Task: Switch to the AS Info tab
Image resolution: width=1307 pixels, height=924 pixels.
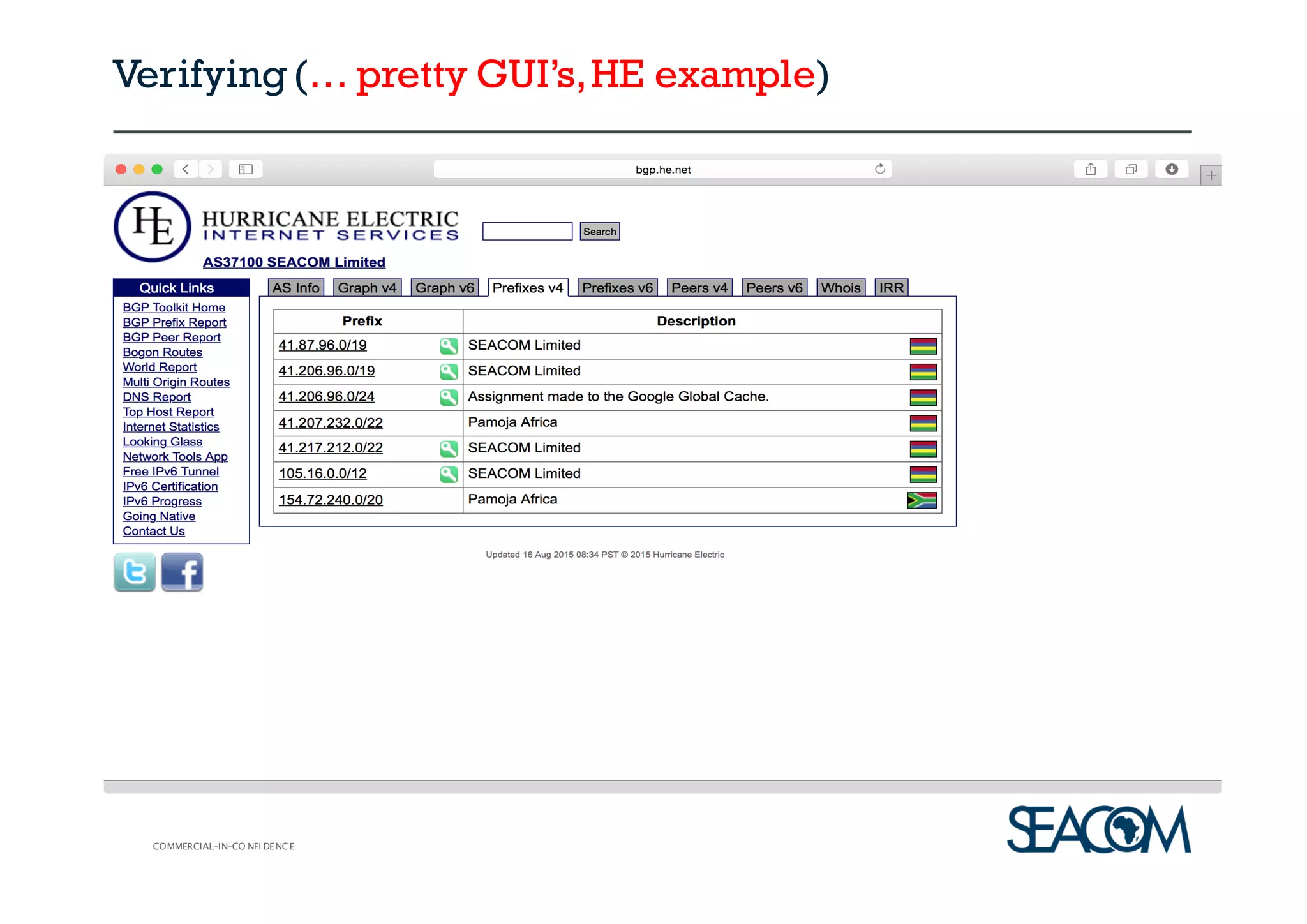Action: 296,288
